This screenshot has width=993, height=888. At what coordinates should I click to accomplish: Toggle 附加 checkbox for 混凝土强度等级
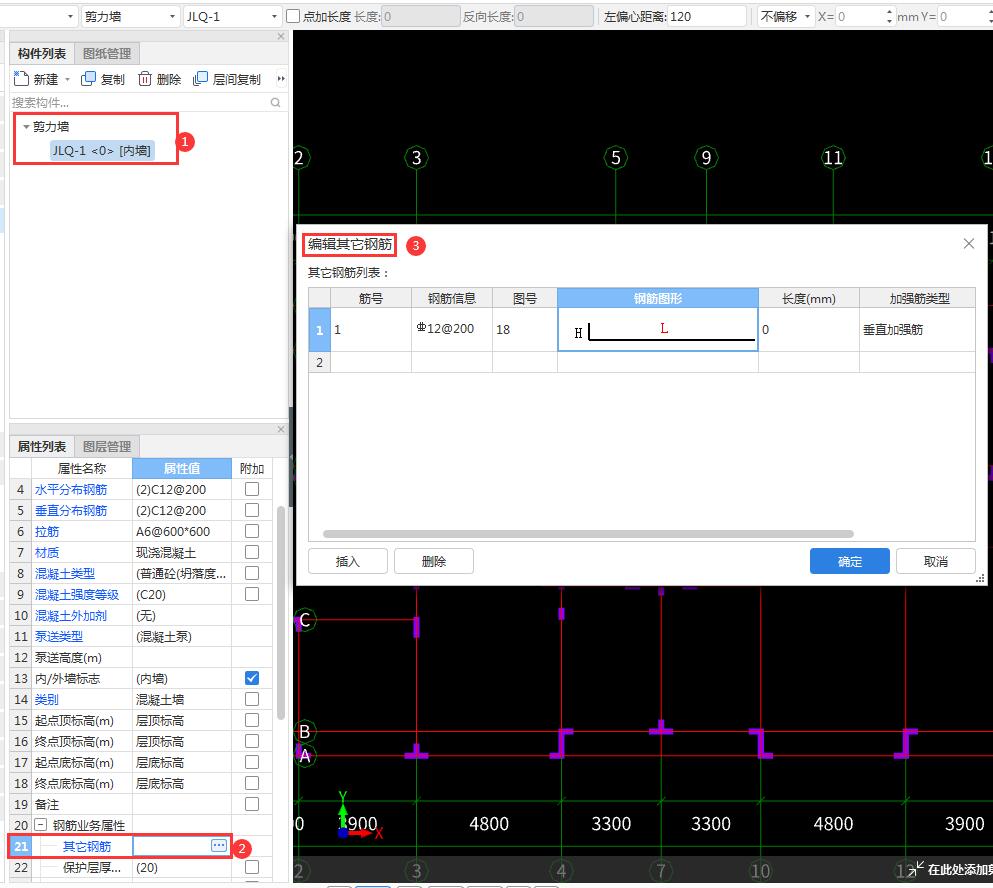coord(252,594)
